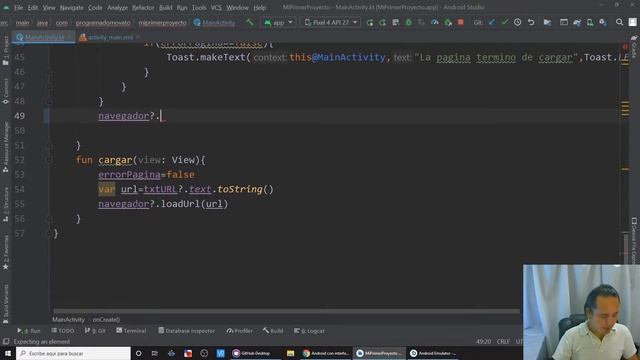
Task: Switch to the activity_main.xml editor tab
Action: (110, 37)
